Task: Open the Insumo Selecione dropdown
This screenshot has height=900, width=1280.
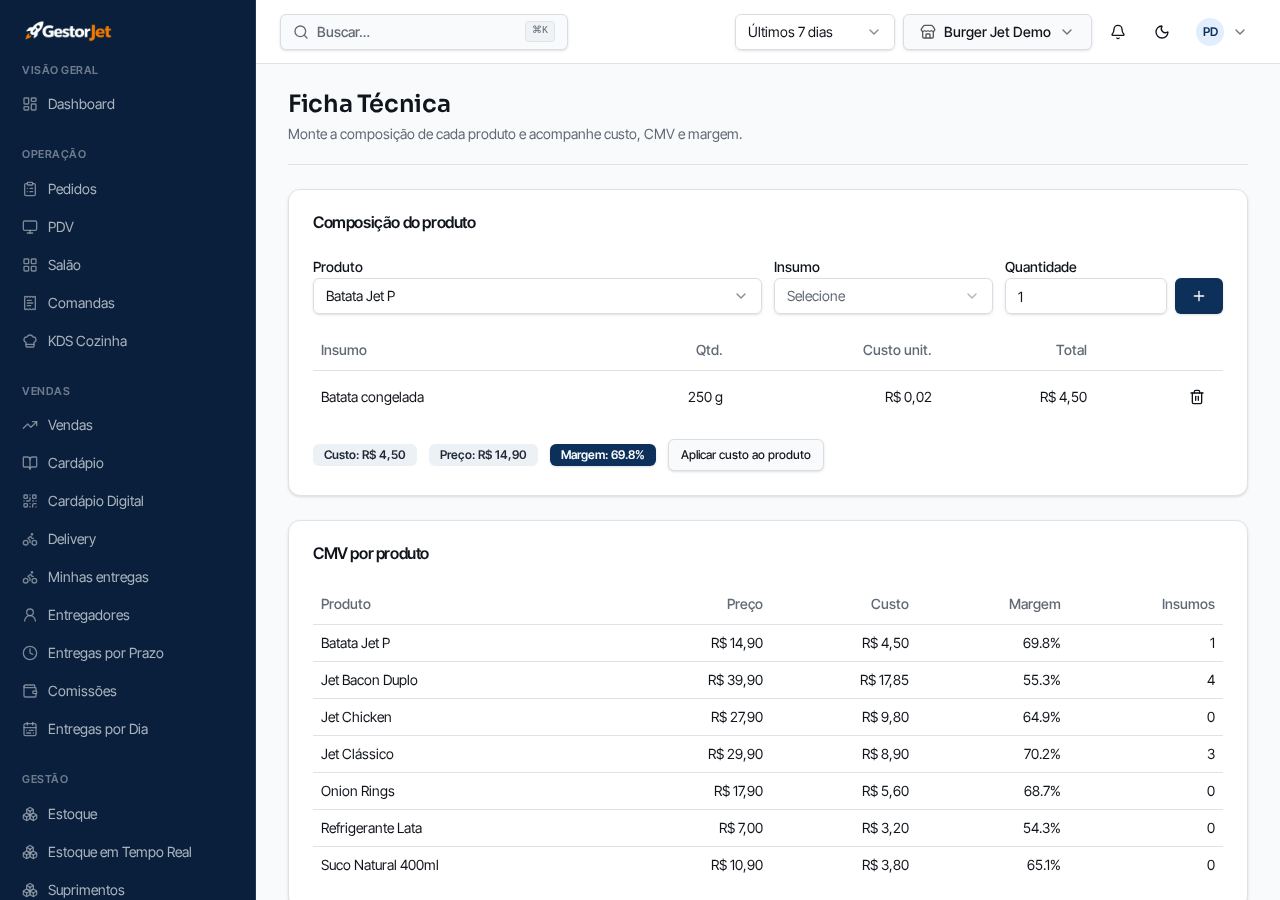Action: point(883,296)
